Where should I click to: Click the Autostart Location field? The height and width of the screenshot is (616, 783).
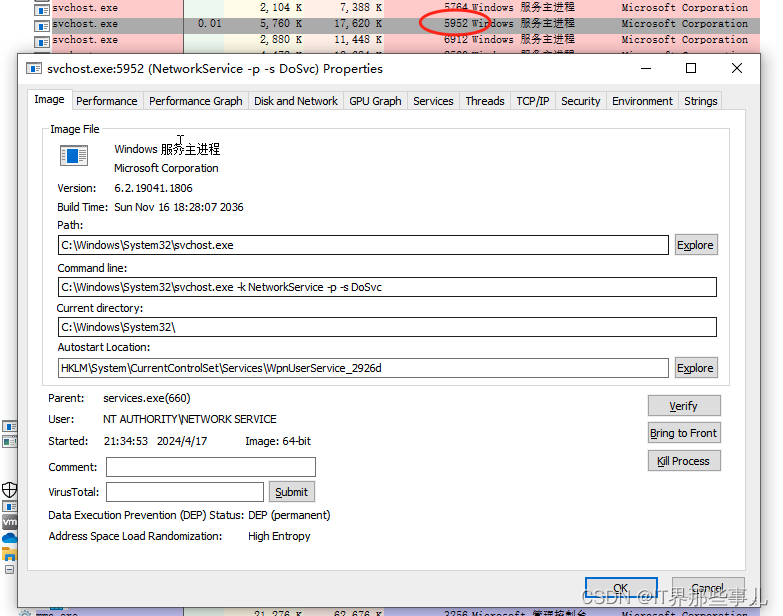tap(363, 368)
